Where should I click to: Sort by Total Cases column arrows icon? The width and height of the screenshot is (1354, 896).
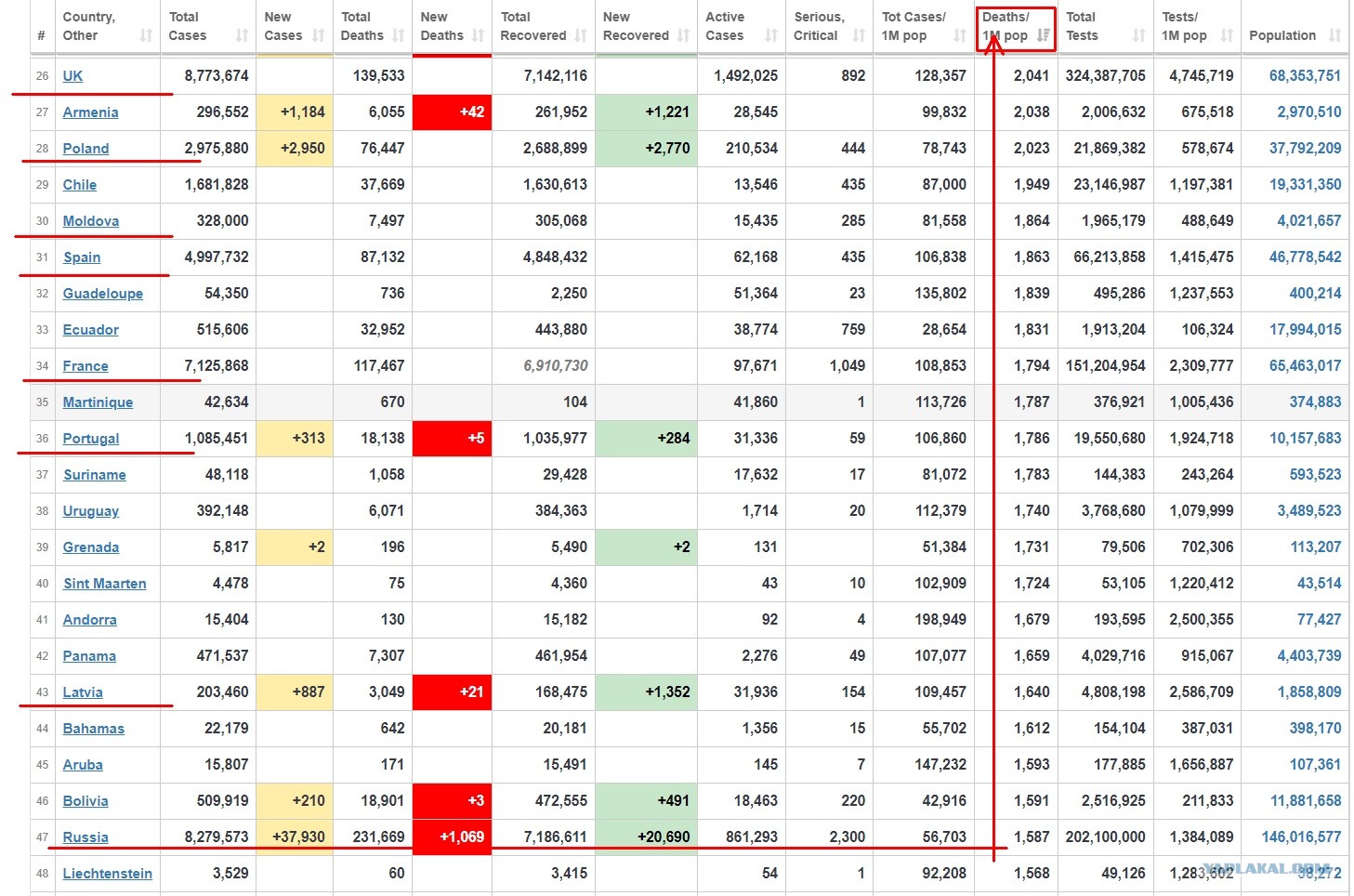(x=243, y=35)
